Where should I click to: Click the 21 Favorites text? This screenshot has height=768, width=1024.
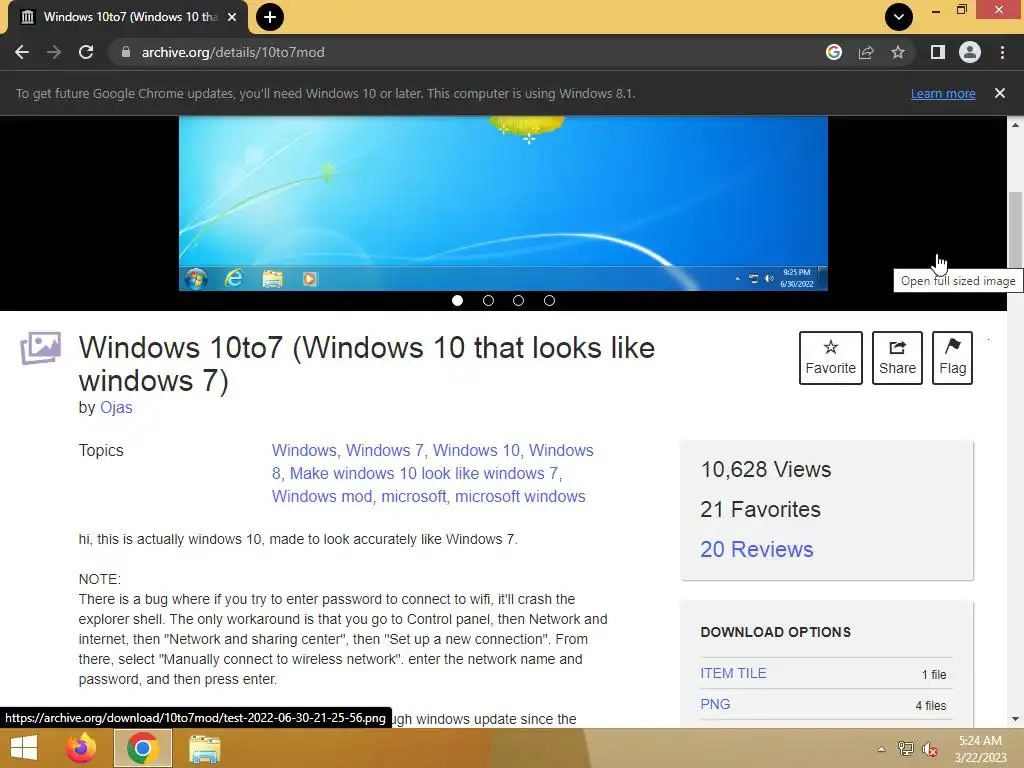click(760, 509)
